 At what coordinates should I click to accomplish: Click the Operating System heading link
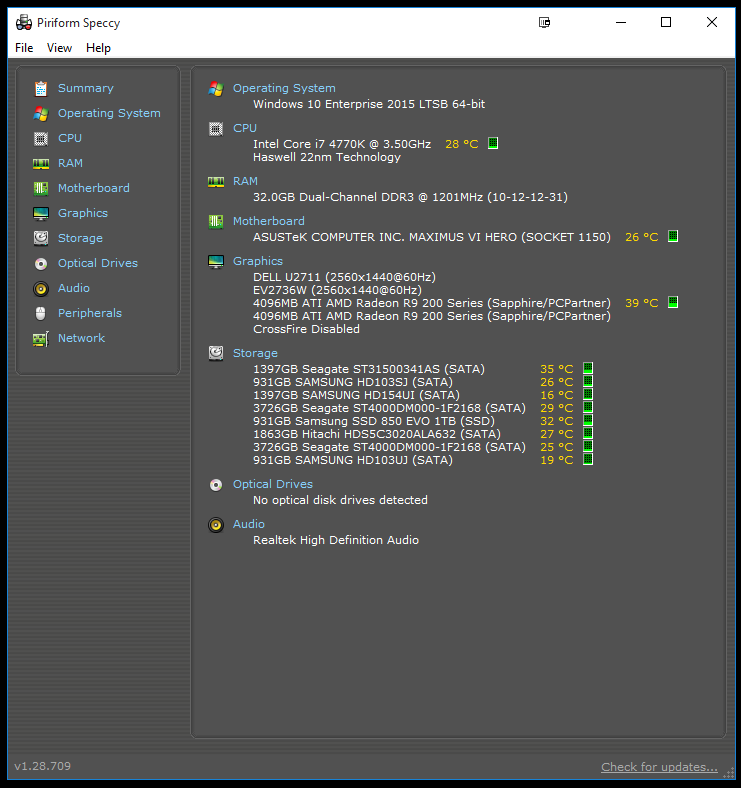284,88
